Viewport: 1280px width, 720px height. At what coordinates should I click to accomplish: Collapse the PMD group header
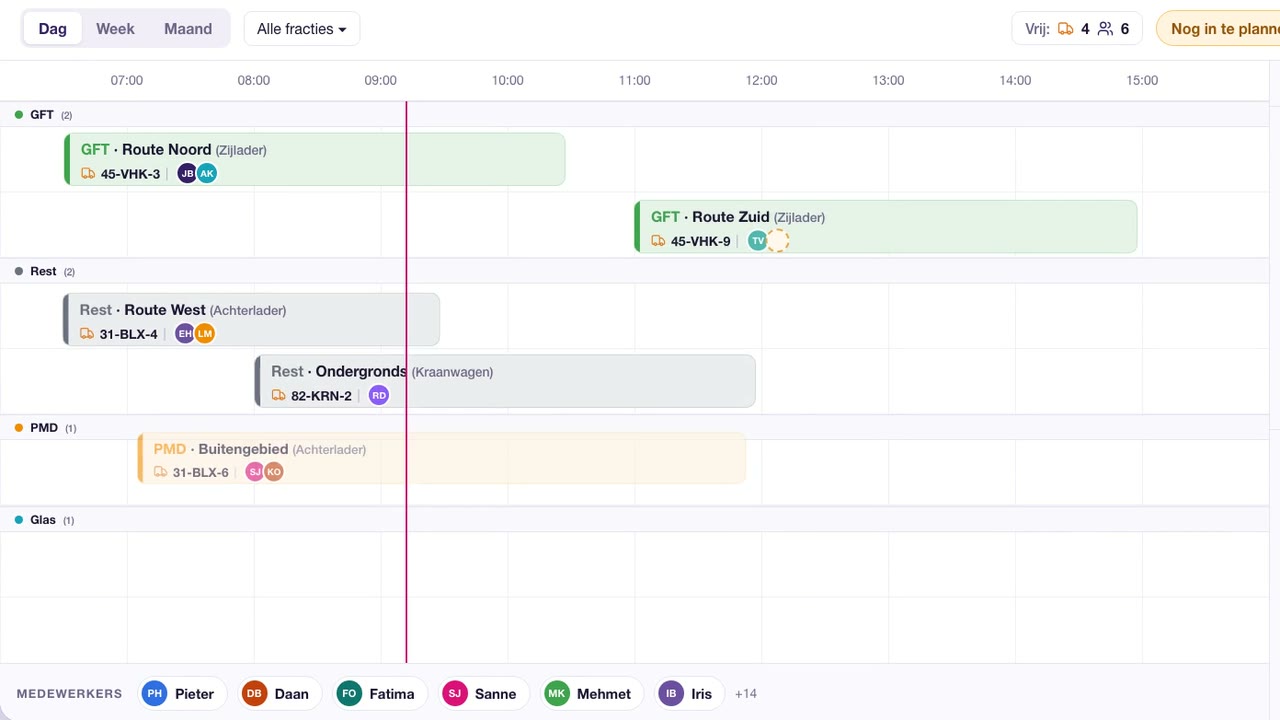[x=634, y=428]
